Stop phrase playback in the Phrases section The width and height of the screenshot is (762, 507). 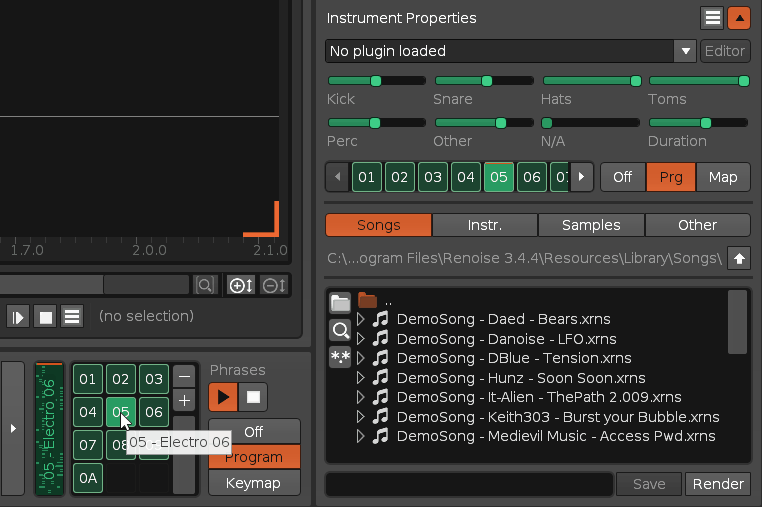[253, 397]
